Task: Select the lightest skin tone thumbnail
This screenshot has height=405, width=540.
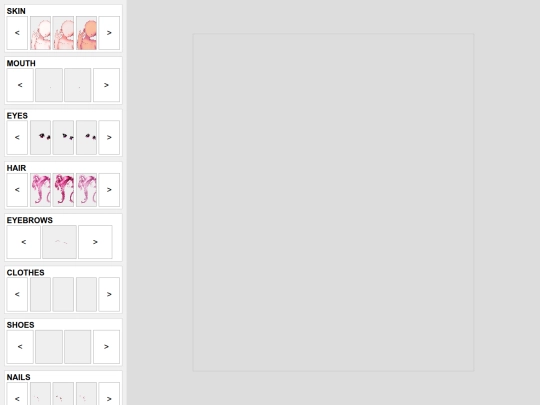Action: click(40, 33)
